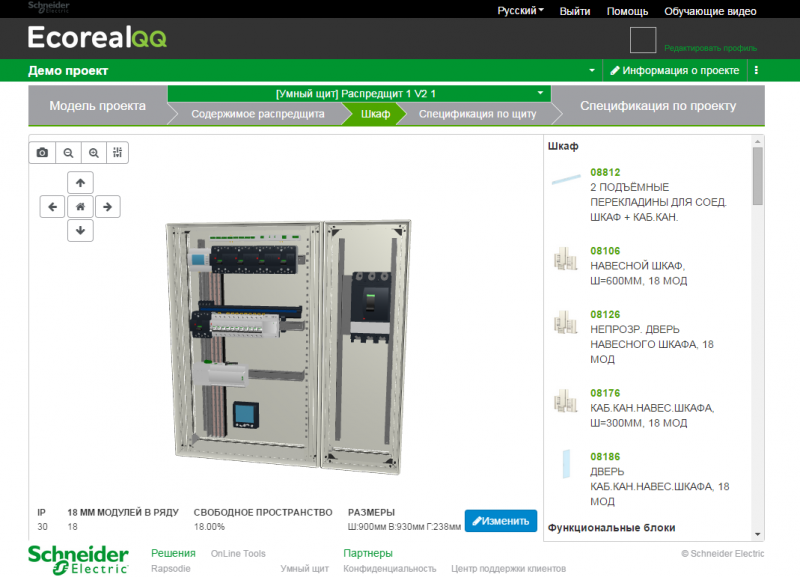Image resolution: width=800 pixels, height=577 pixels.
Task: Open Центр поддержки клиентов link
Action: coord(509,568)
